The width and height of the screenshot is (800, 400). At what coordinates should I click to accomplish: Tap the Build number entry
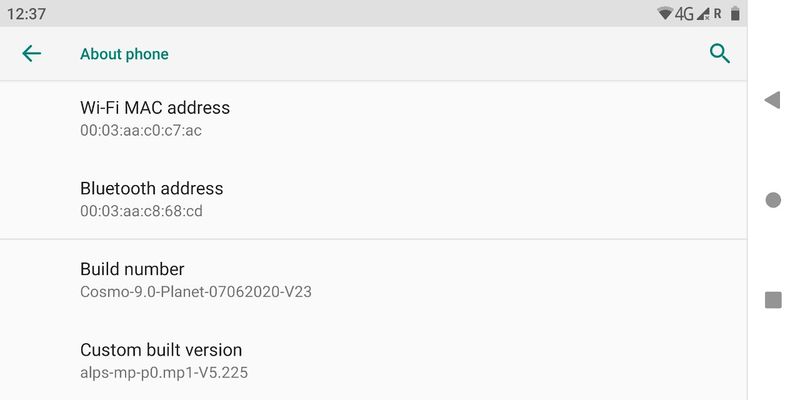tap(132, 269)
